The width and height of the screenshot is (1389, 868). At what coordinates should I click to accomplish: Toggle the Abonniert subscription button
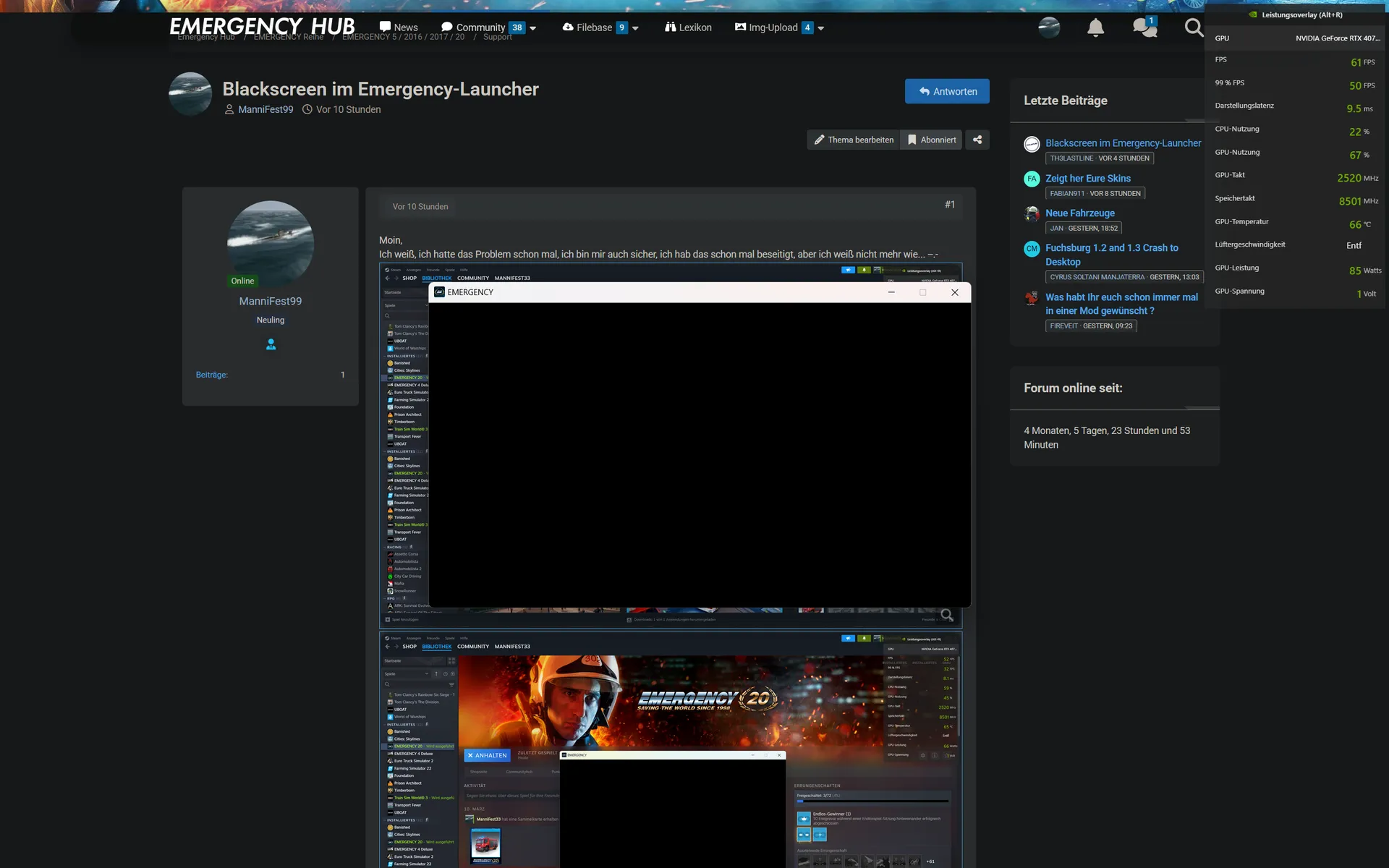click(931, 140)
